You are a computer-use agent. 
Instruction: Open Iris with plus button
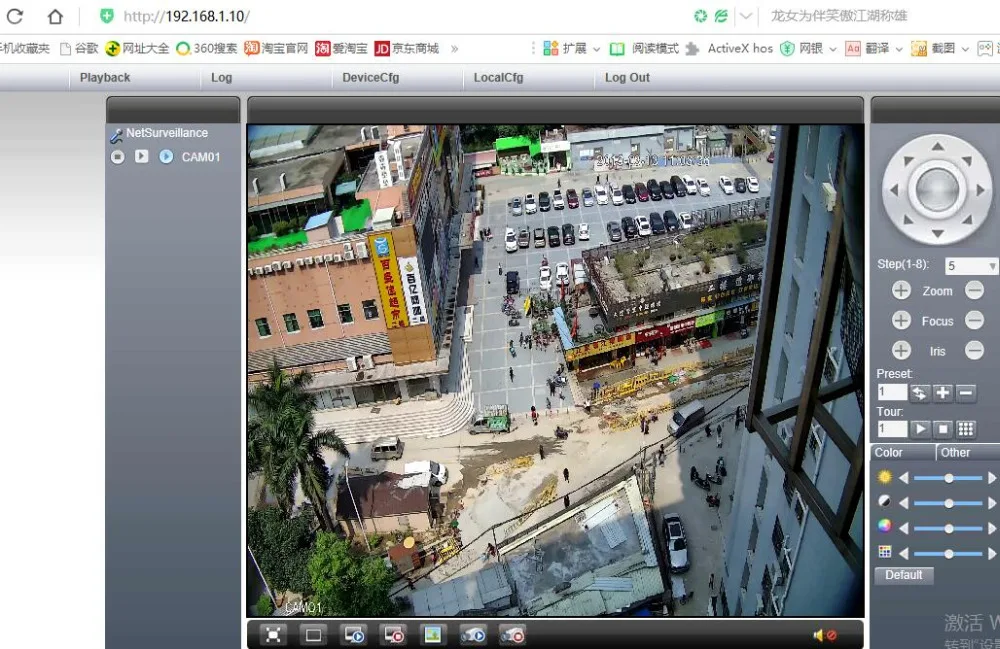tap(901, 350)
